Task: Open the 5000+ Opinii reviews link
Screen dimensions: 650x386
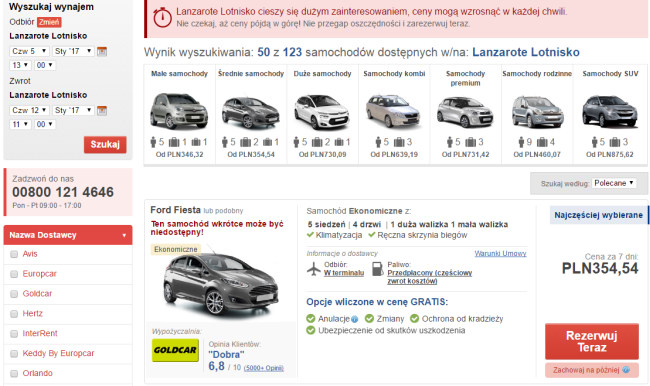Action: pos(264,368)
